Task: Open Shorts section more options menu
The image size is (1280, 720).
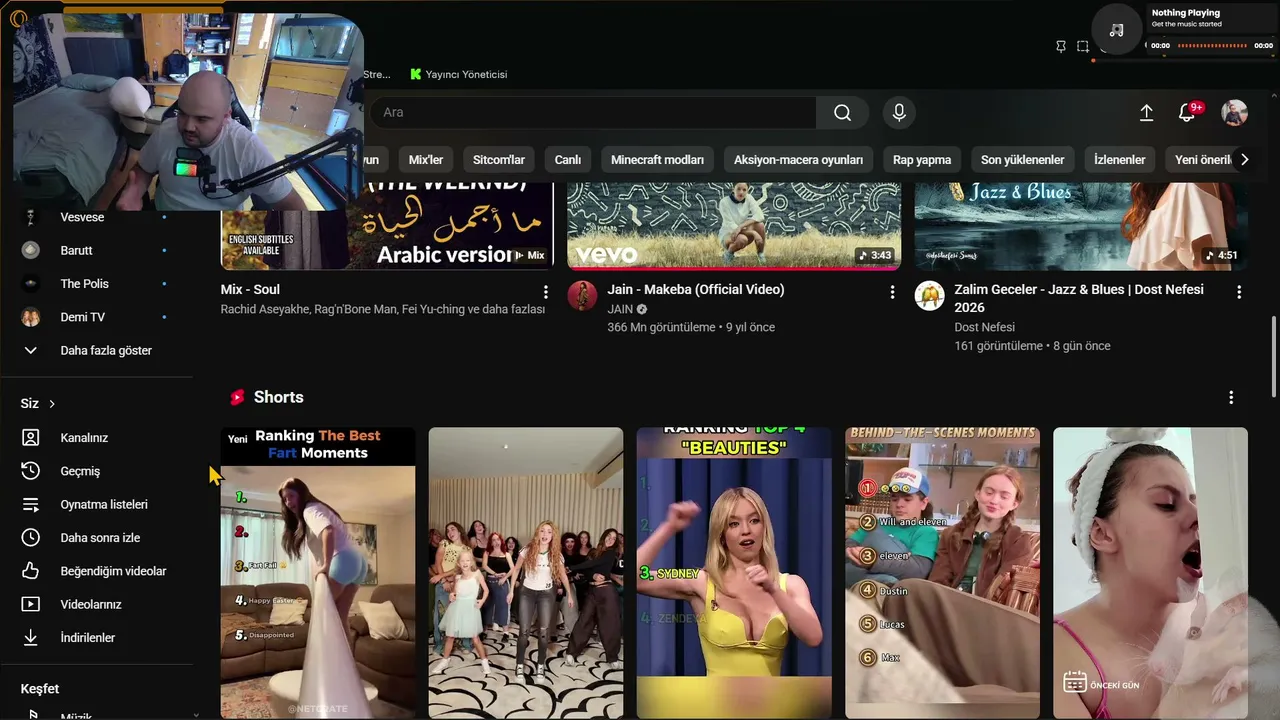Action: [x=1231, y=397]
